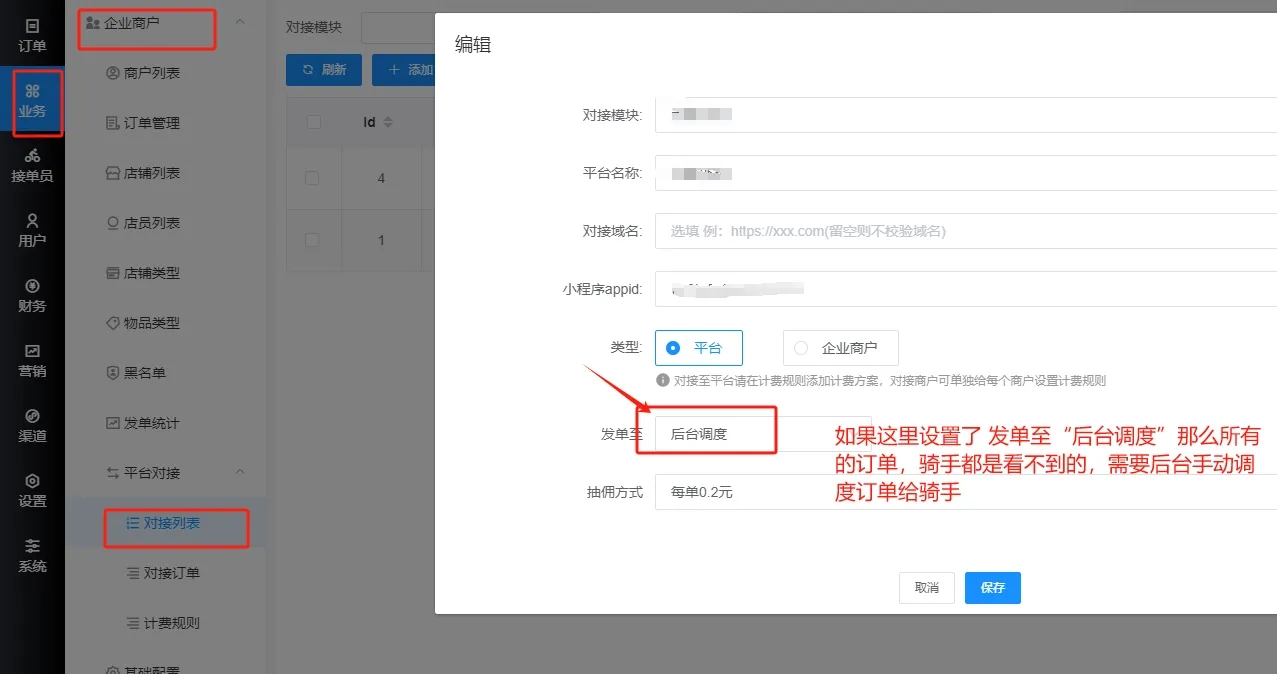Click the 财务 finance icon
The image size is (1277, 674).
[32, 295]
